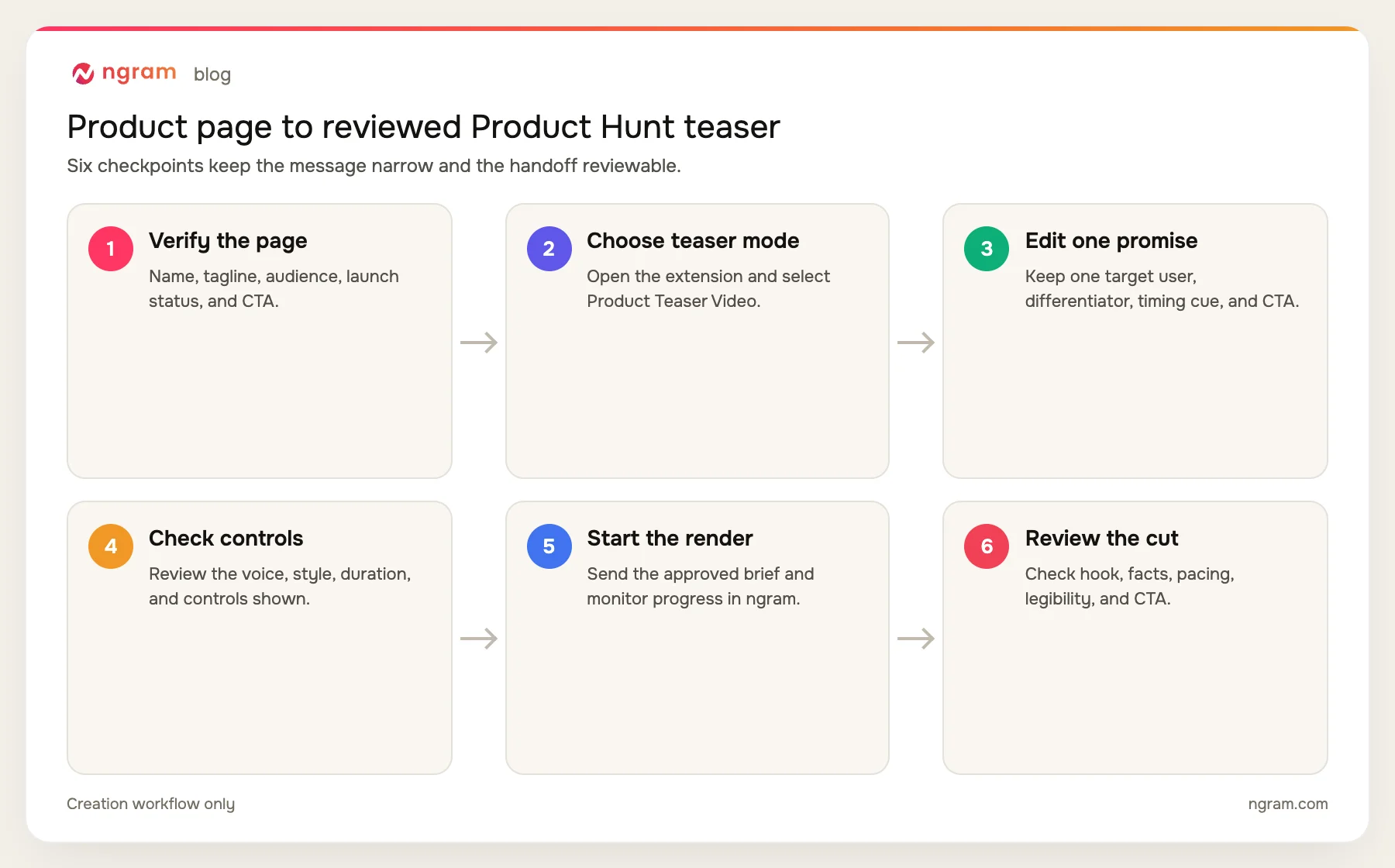Click the orange number 4 circle
The height and width of the screenshot is (868, 1395).
tap(111, 546)
